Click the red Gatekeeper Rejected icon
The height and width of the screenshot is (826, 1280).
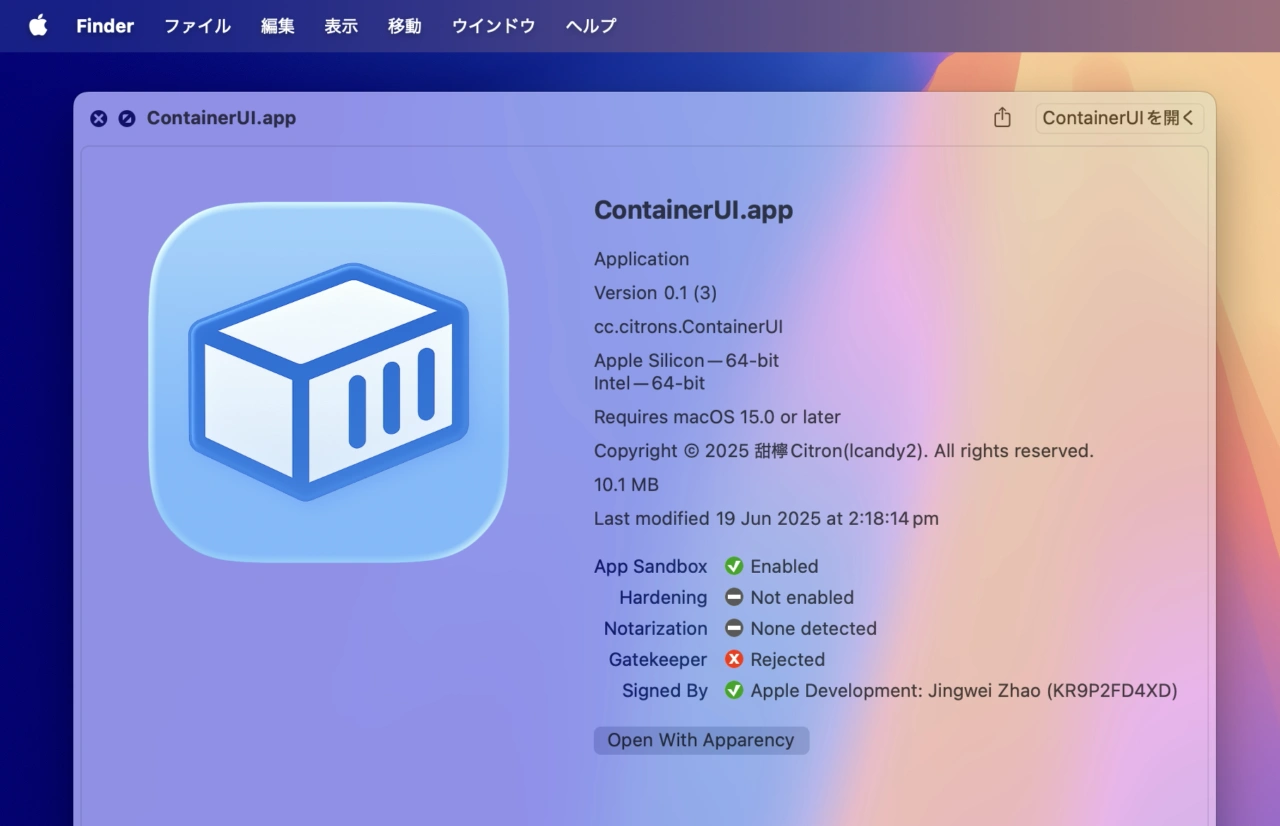[734, 659]
